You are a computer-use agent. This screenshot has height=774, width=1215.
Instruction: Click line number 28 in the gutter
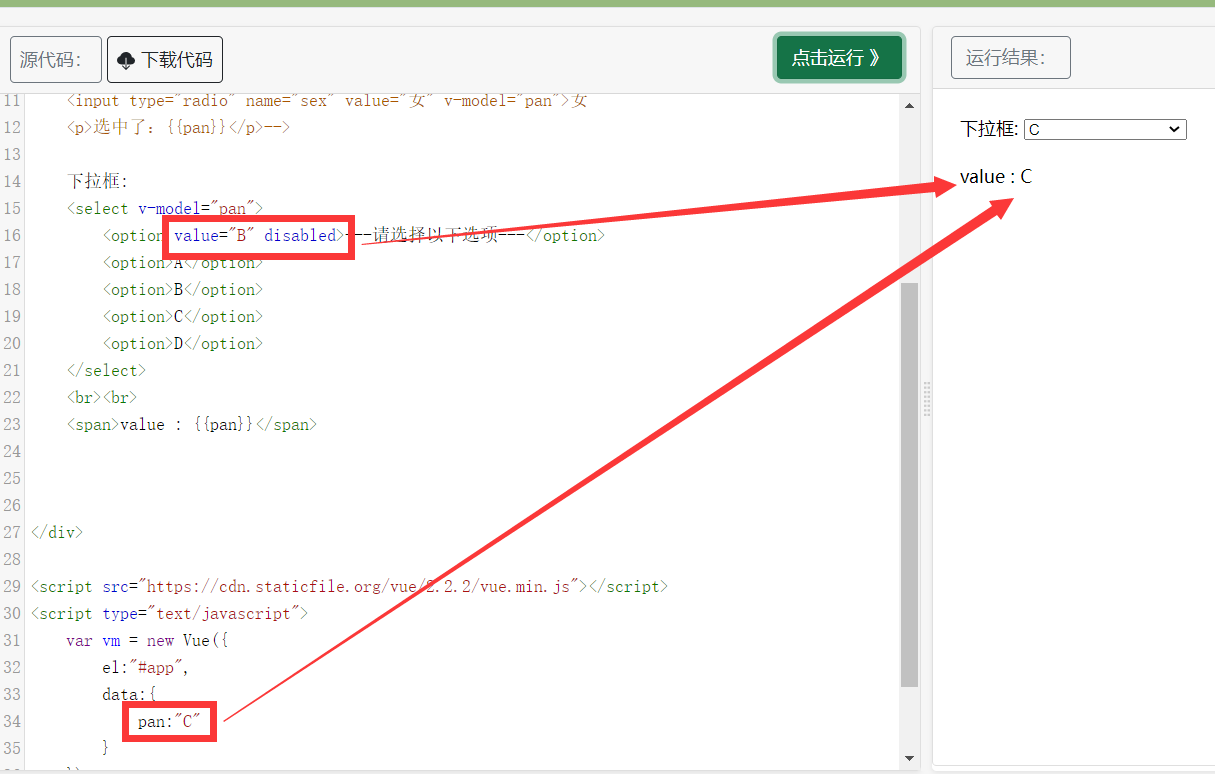coord(12,559)
